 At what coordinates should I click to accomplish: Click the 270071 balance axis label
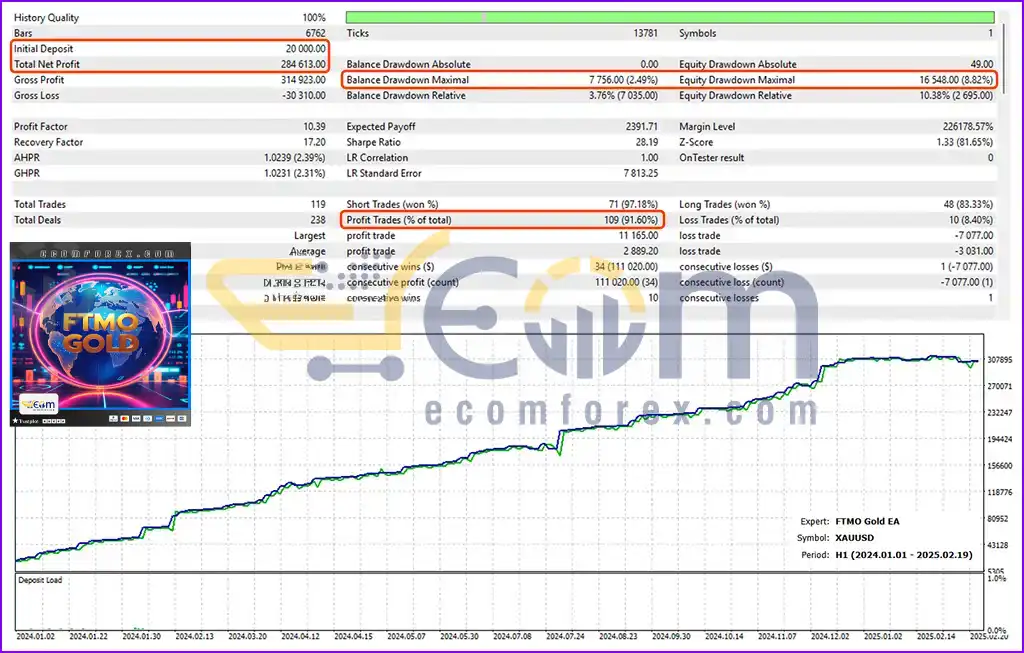[1000, 387]
